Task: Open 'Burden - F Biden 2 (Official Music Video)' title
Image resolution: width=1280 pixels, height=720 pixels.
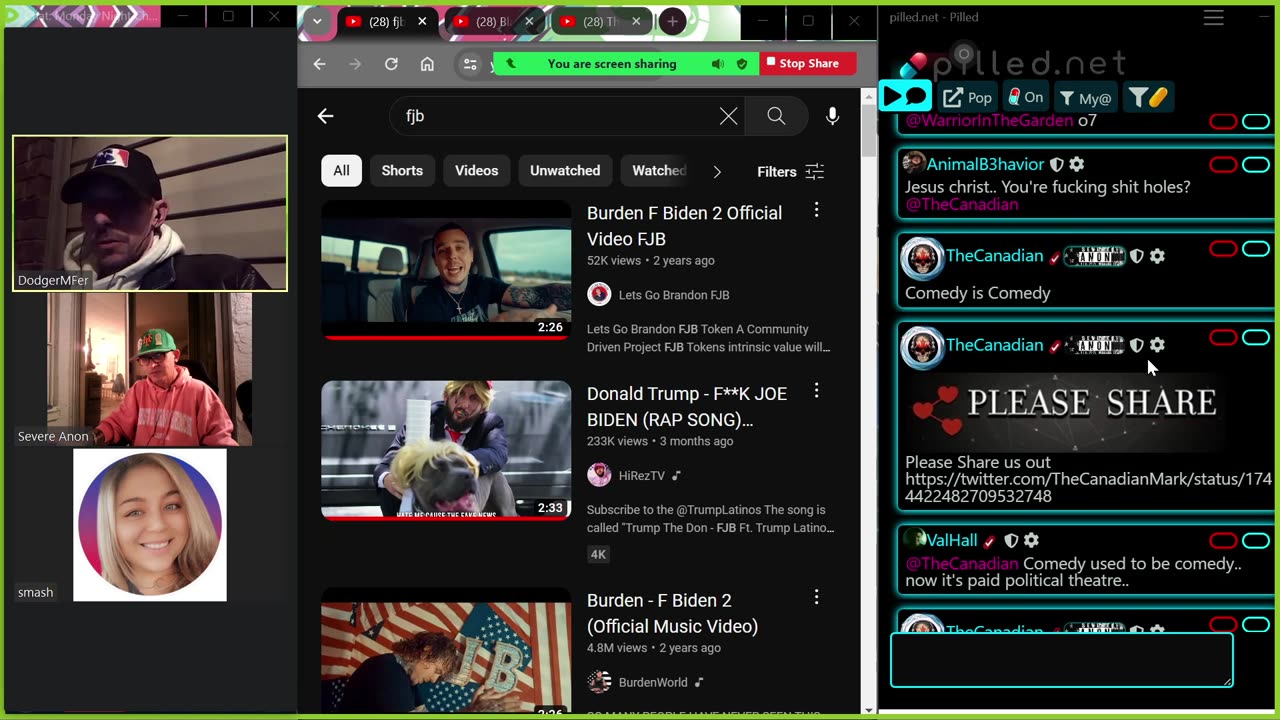Action: point(672,613)
